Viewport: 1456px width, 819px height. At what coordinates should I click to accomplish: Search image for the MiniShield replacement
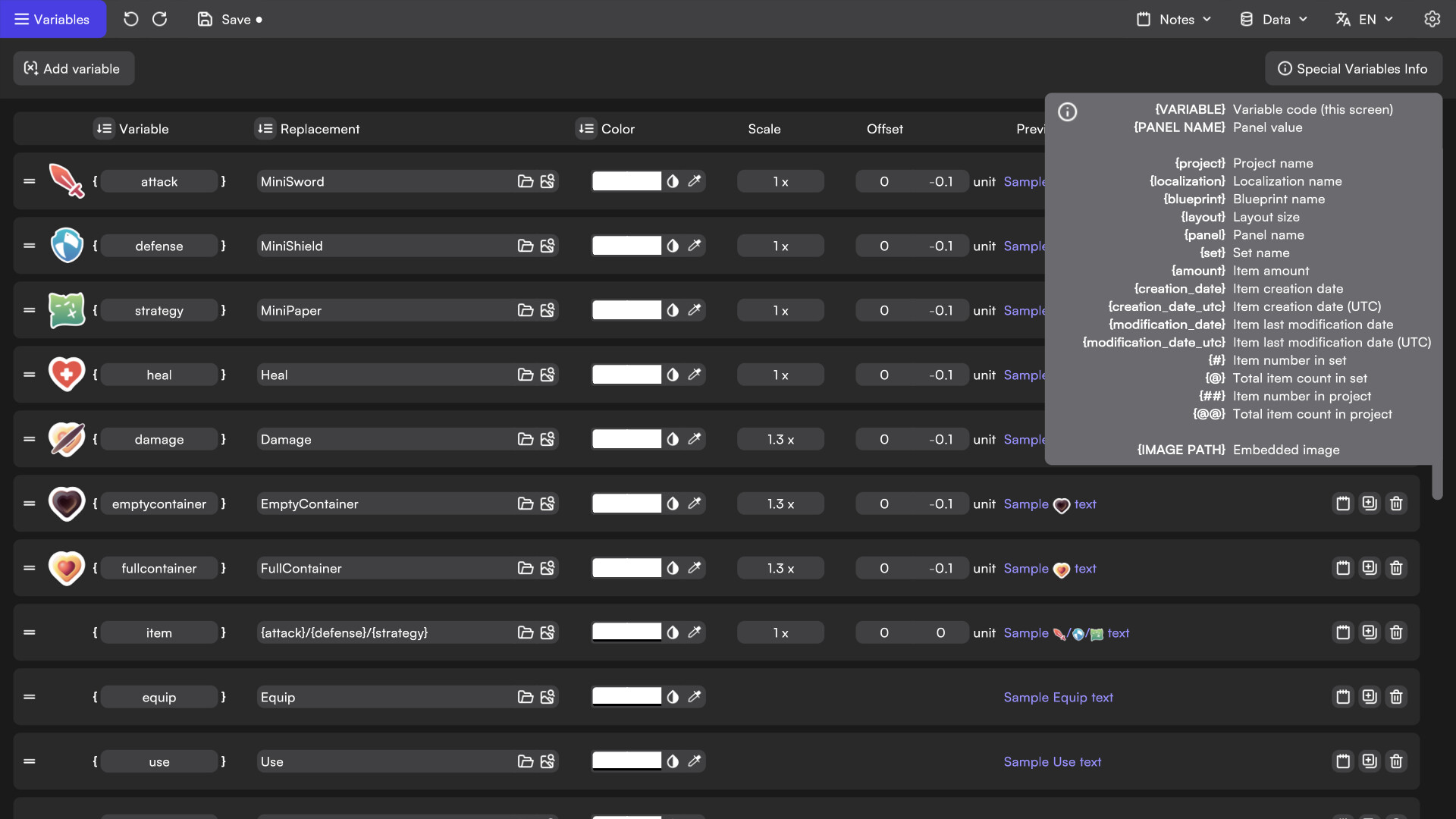548,245
